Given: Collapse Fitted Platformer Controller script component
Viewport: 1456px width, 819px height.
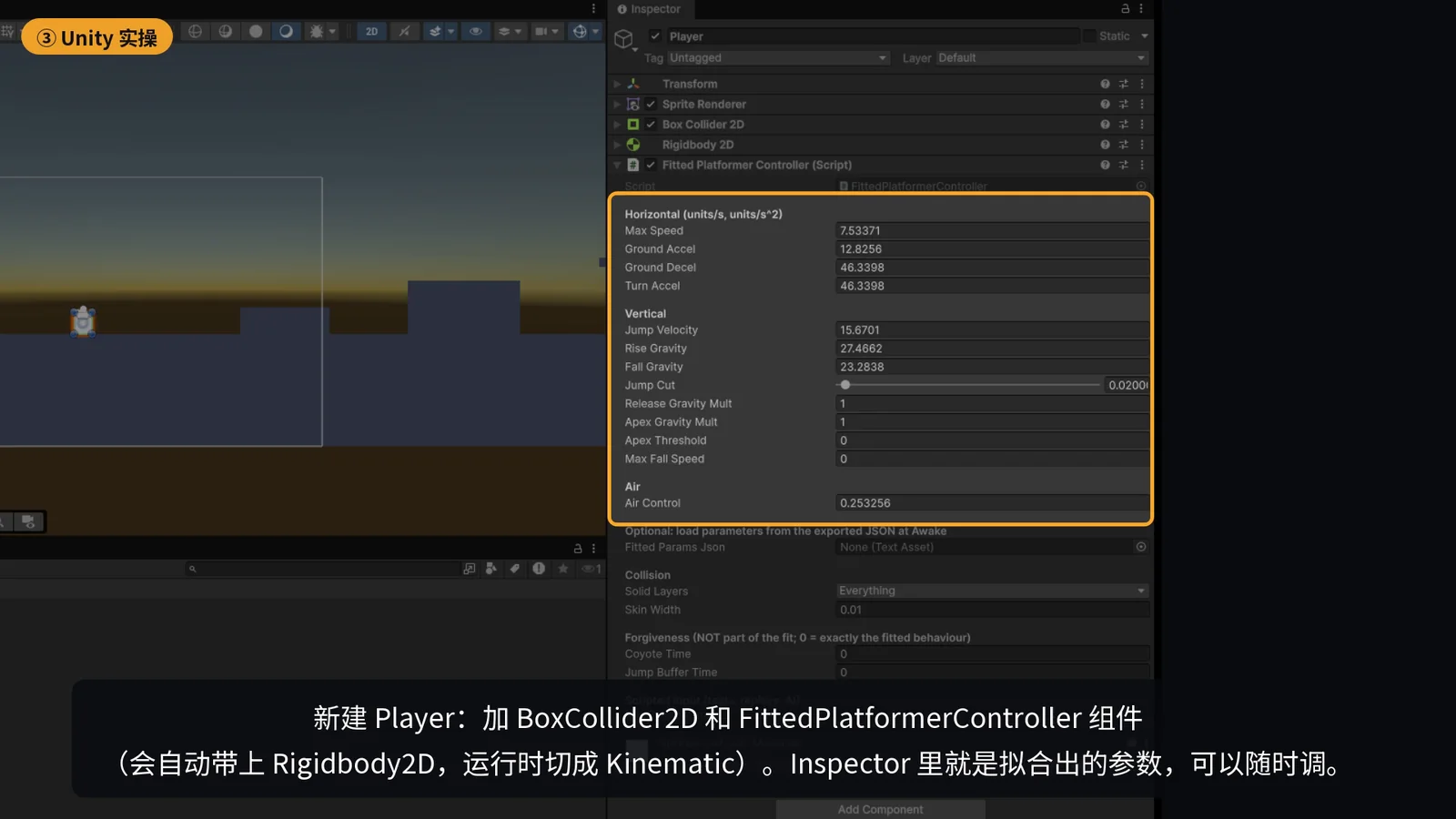Looking at the screenshot, I should click(617, 165).
